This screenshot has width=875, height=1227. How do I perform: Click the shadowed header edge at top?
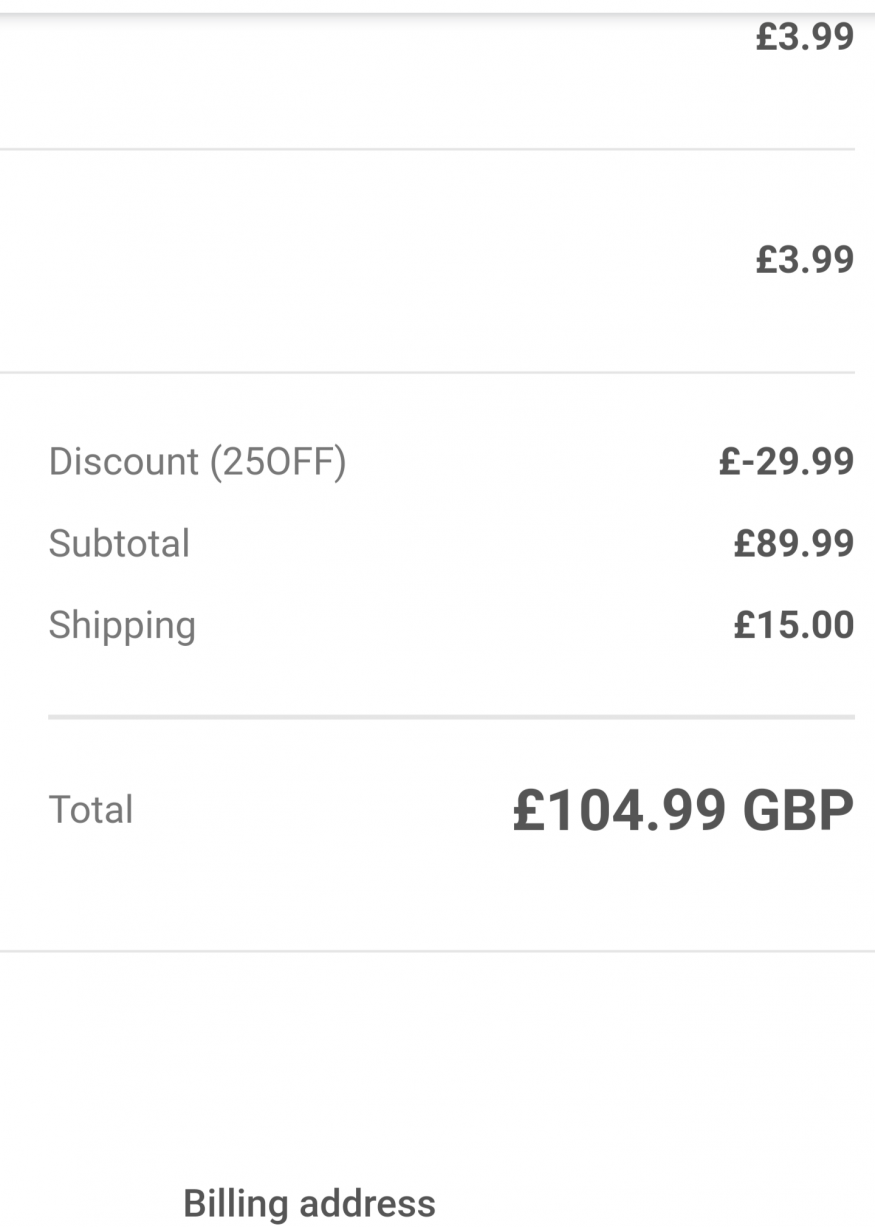[x=437, y=8]
